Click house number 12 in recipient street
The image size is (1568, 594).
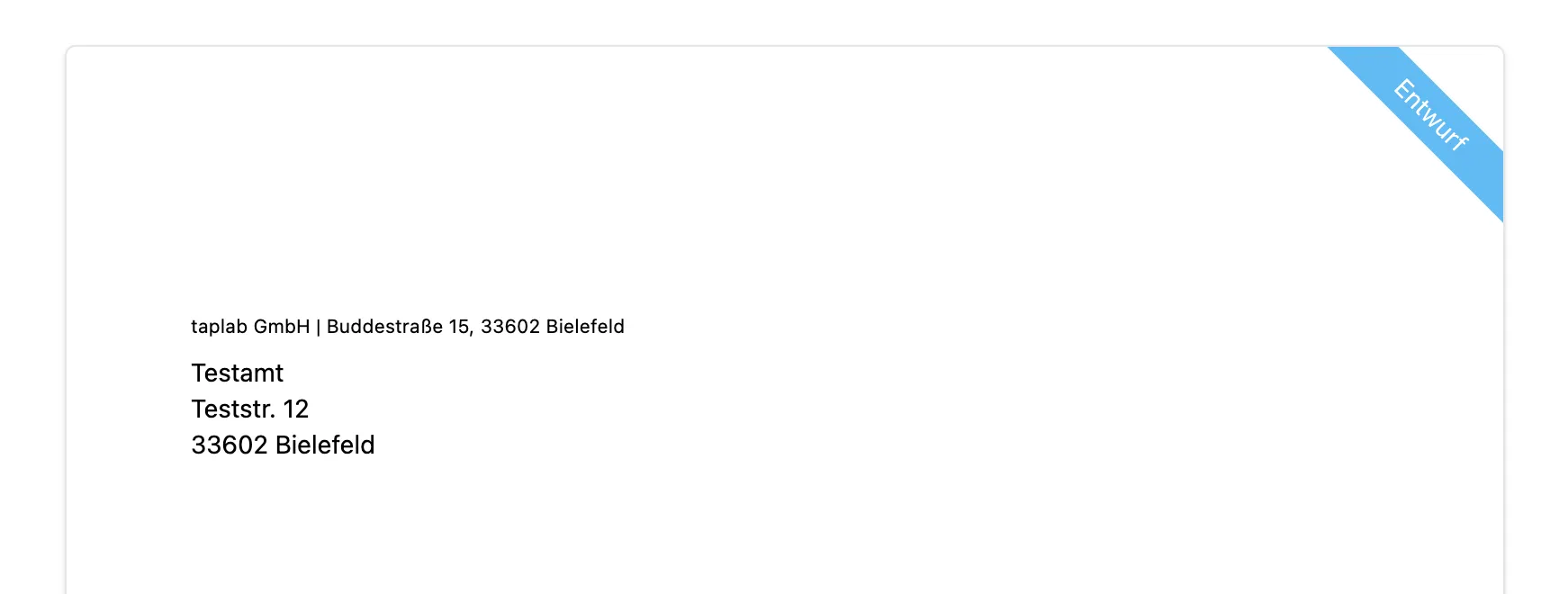(x=296, y=409)
